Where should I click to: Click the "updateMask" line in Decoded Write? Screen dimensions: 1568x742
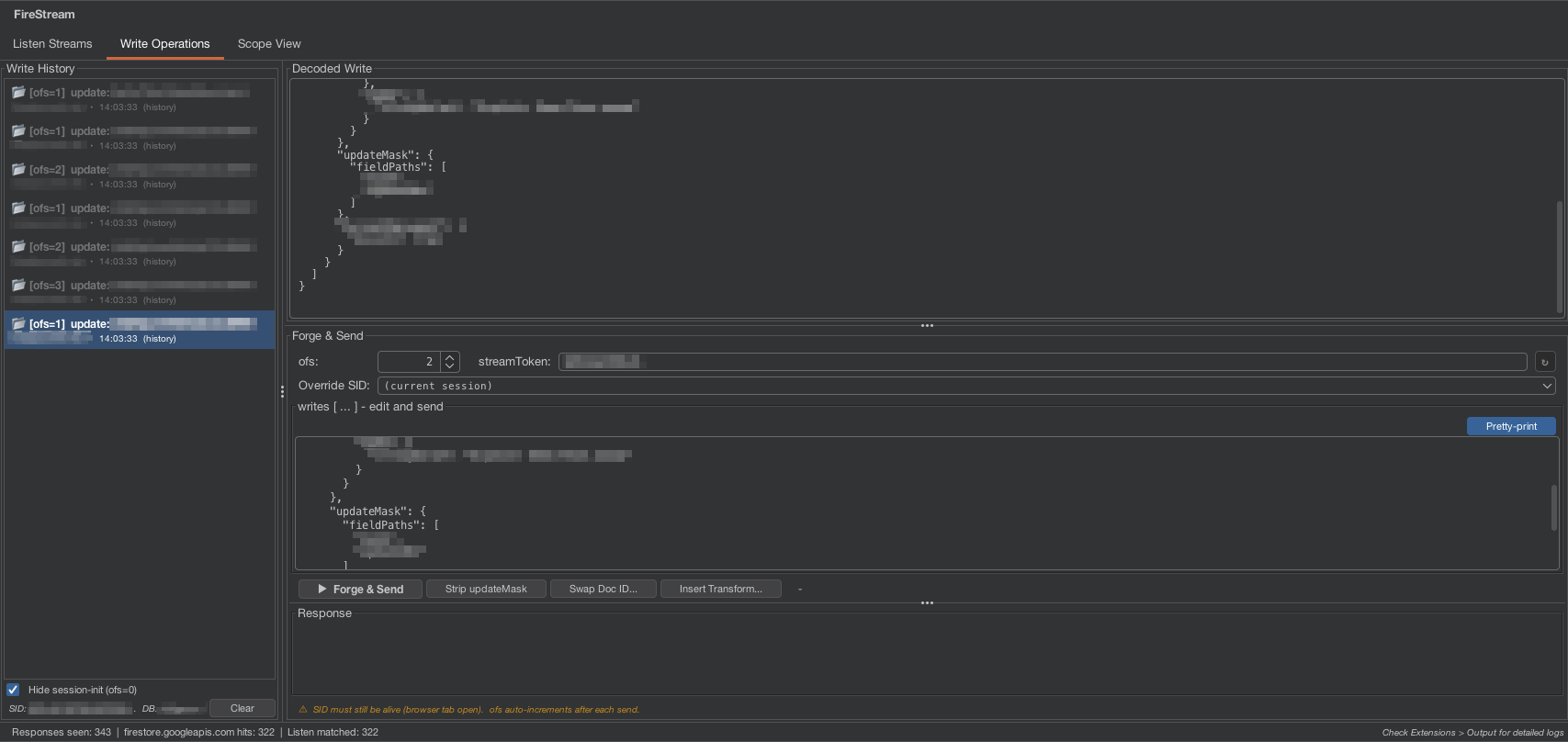pos(385,155)
